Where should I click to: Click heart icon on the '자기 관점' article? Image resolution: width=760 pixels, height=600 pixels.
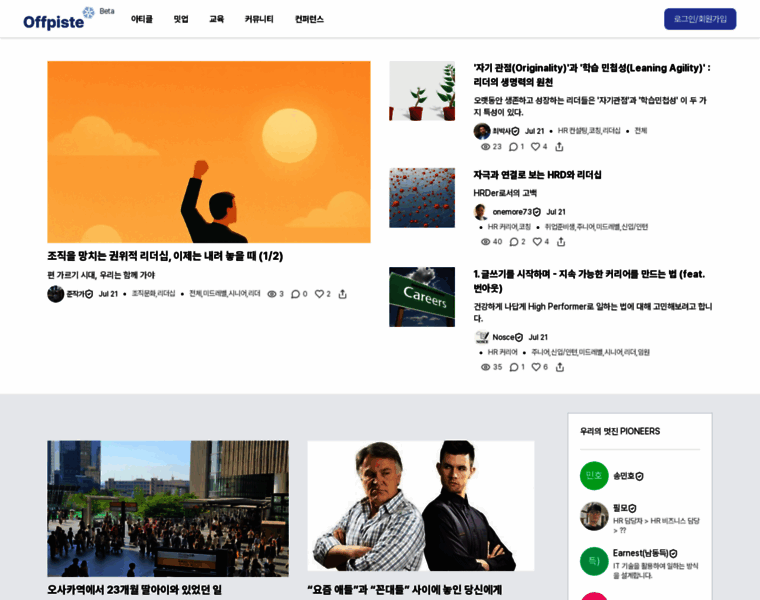point(536,147)
